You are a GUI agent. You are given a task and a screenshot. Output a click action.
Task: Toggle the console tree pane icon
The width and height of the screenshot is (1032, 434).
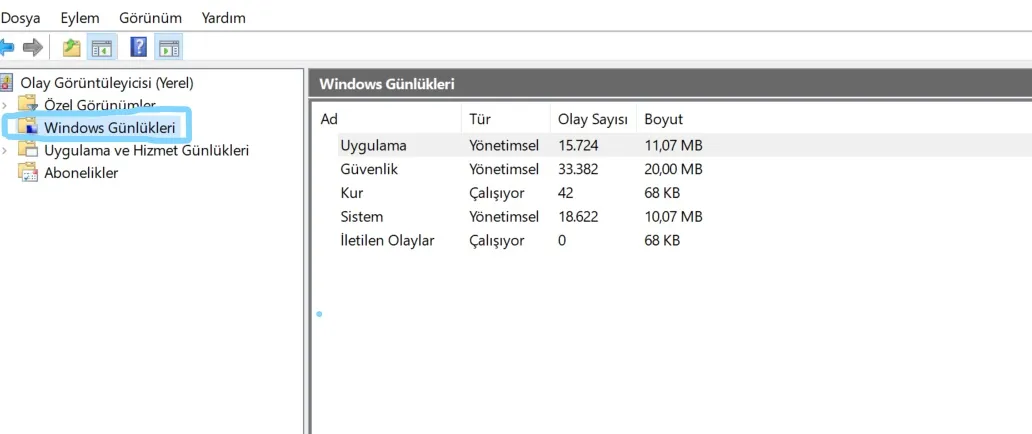coord(102,47)
